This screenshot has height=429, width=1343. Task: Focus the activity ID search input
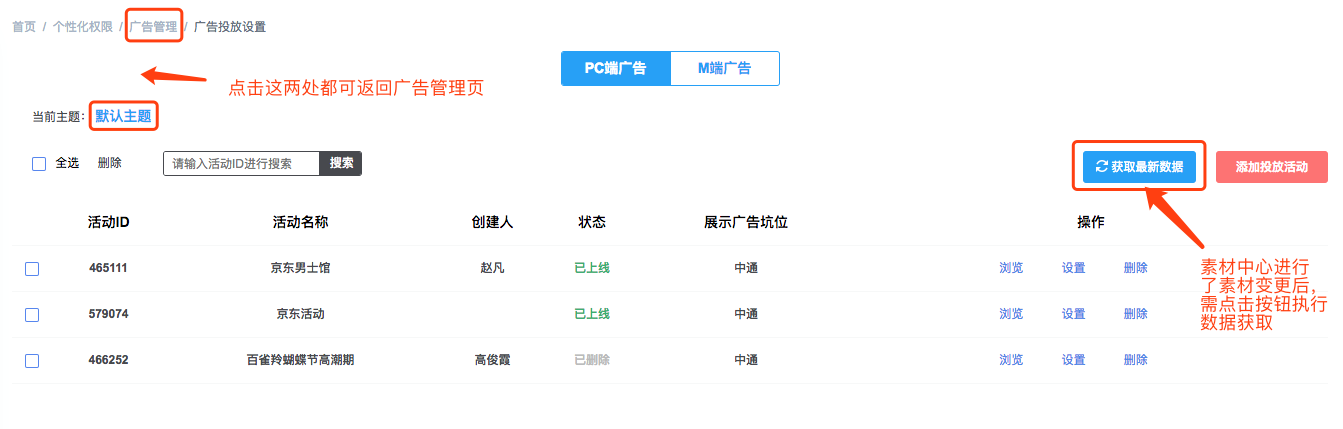(x=241, y=164)
